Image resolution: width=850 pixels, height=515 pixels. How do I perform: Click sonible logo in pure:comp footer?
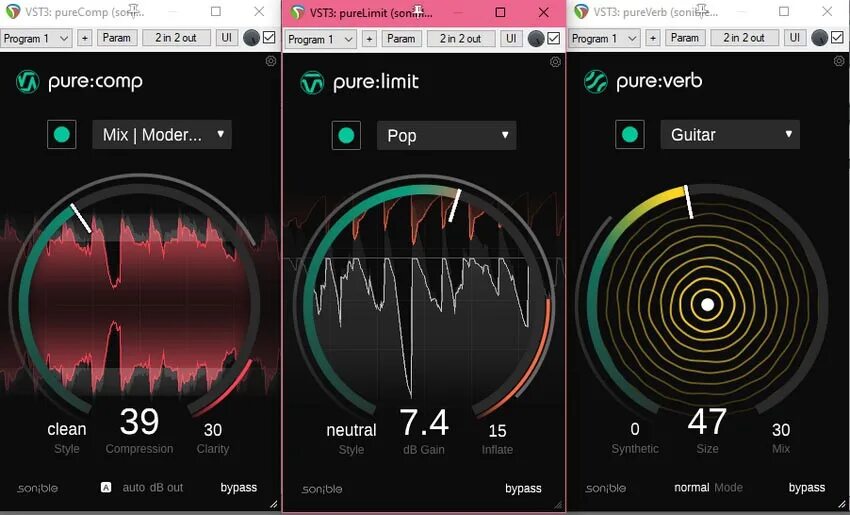click(x=37, y=488)
